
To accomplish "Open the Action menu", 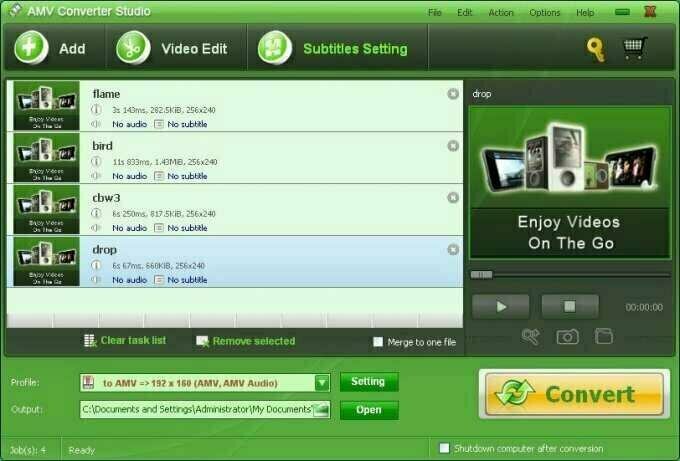I will [x=501, y=13].
